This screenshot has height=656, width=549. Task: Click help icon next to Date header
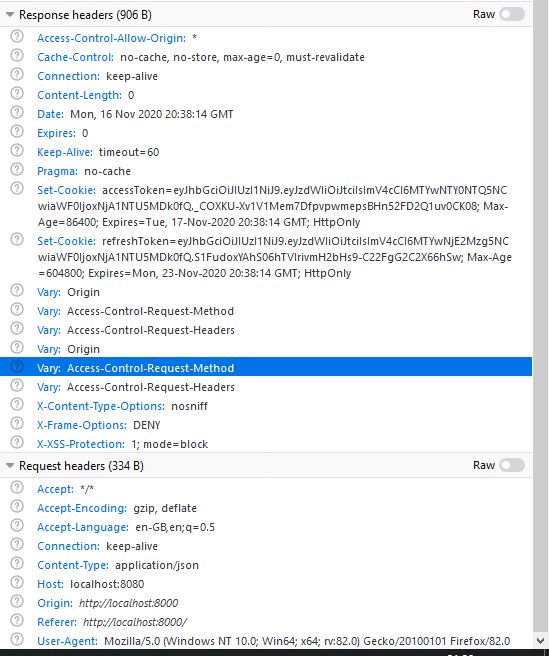point(17,112)
